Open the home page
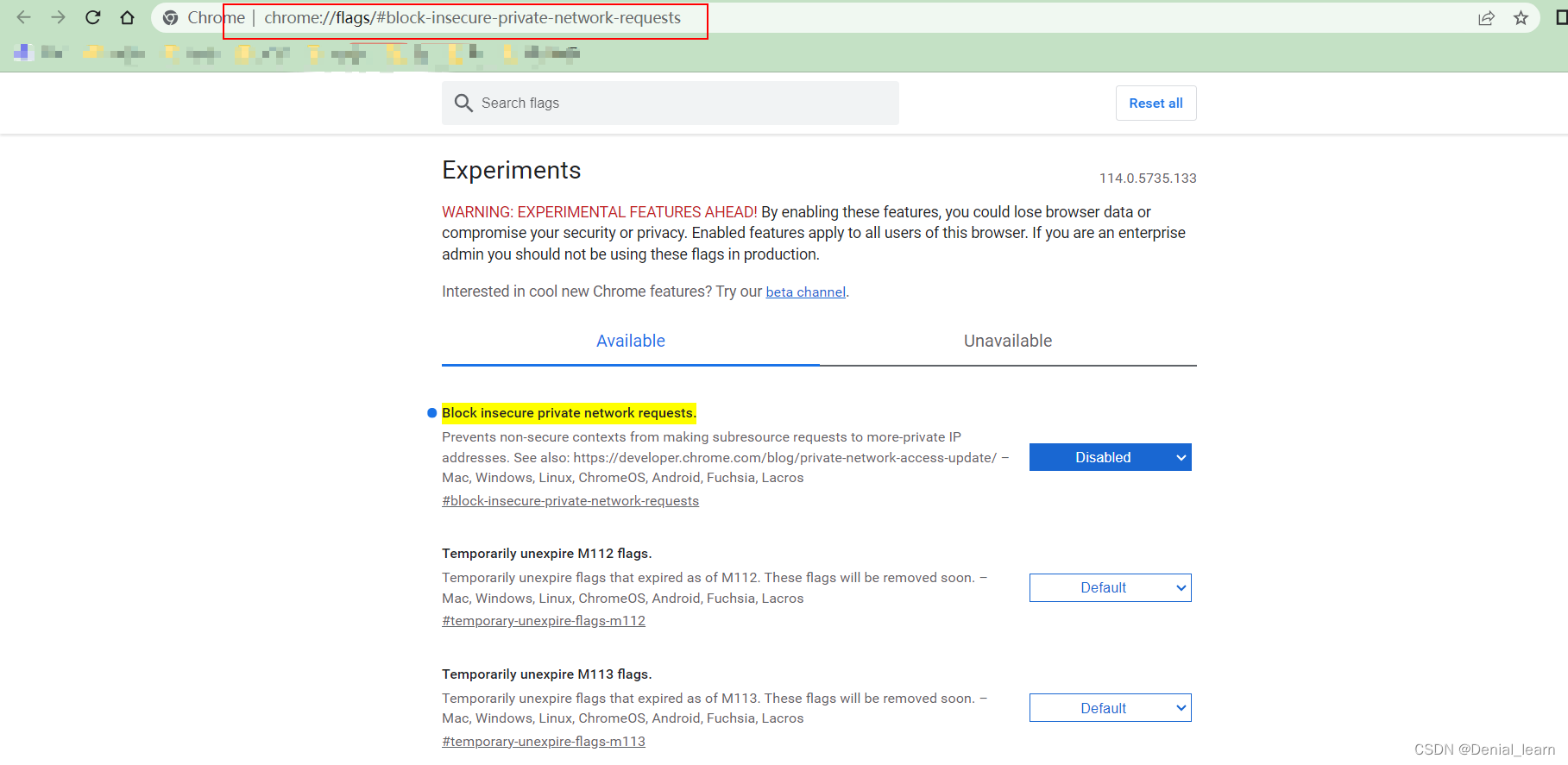The width and height of the screenshot is (1568, 765). click(x=127, y=17)
